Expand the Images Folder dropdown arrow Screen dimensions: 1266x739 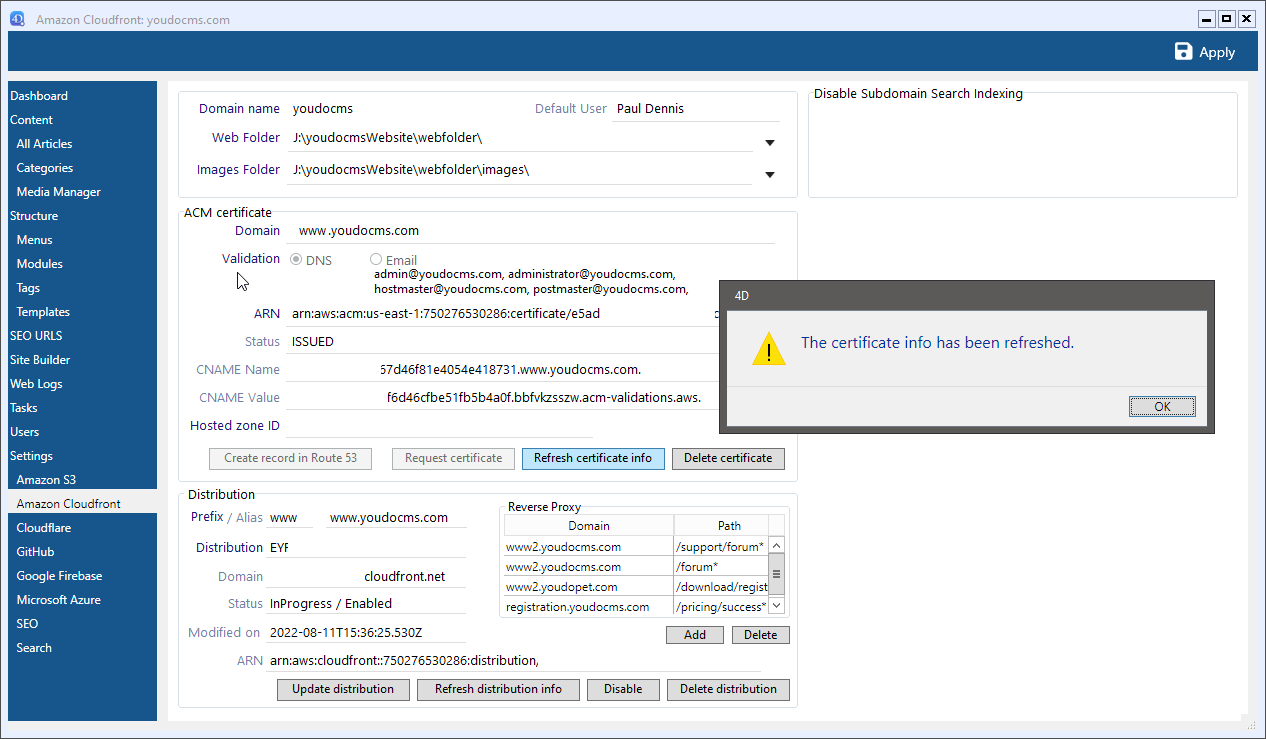pyautogui.click(x=770, y=175)
